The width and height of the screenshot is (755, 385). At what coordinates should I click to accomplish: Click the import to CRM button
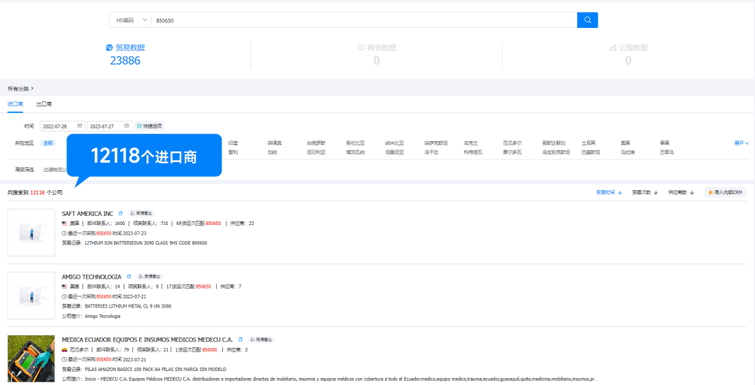[x=725, y=192]
